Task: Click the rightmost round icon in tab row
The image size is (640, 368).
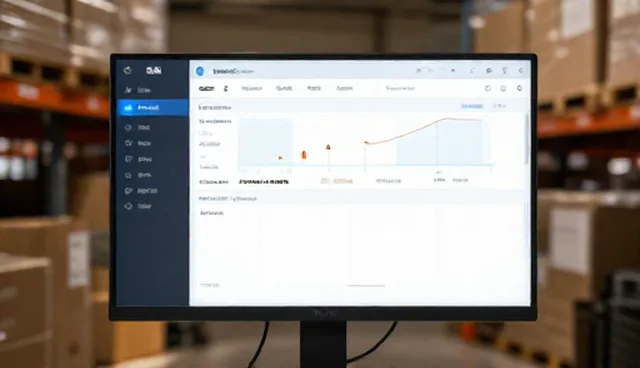Action: click(519, 88)
